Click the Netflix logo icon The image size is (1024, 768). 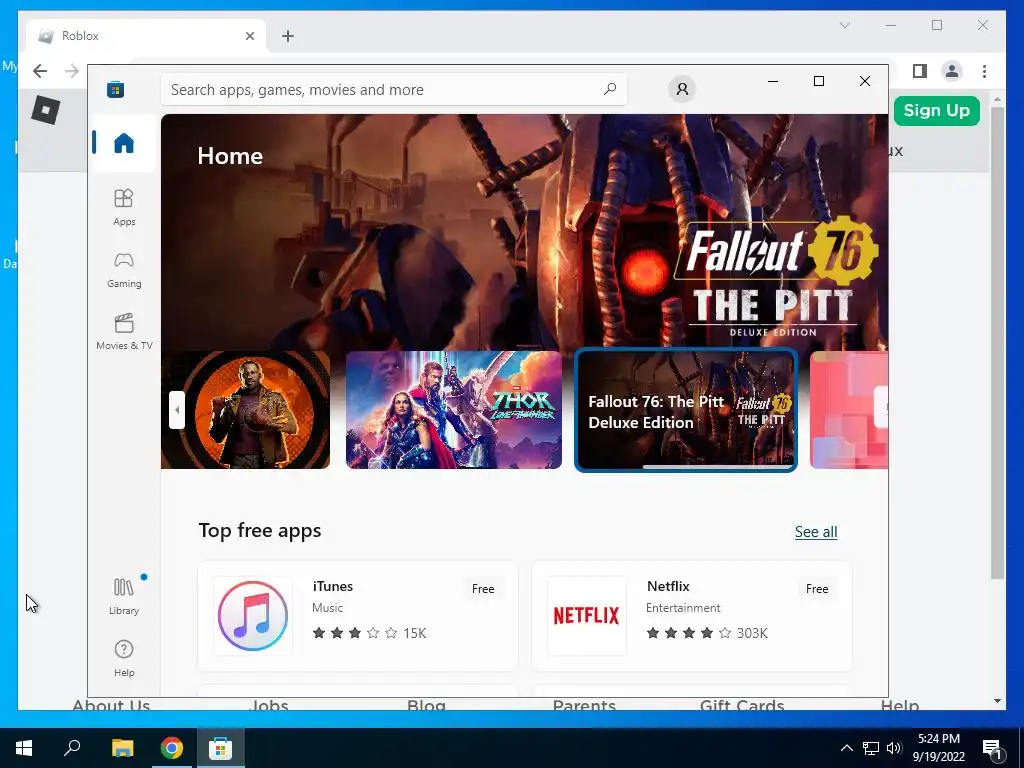click(586, 616)
